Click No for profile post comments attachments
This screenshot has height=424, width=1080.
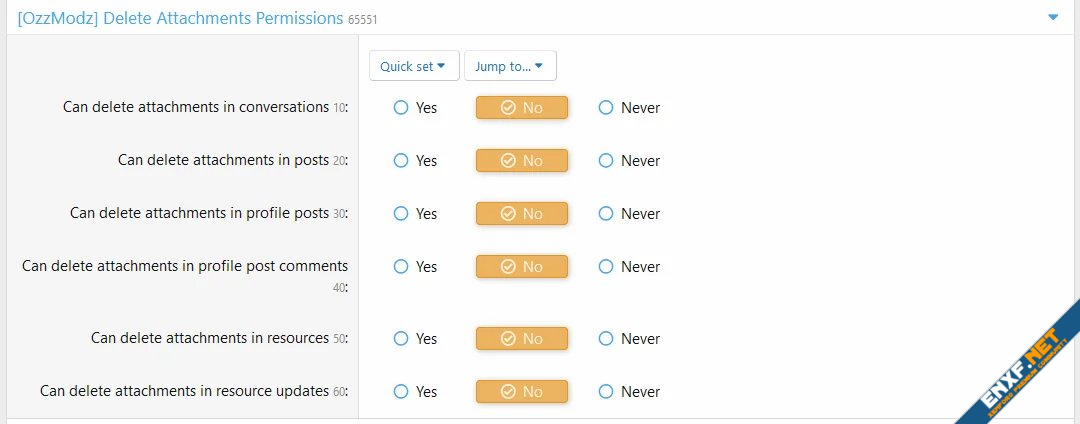pyautogui.click(x=521, y=267)
